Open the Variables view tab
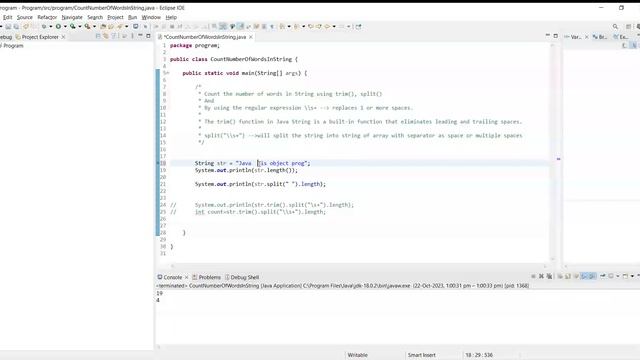 (573, 37)
